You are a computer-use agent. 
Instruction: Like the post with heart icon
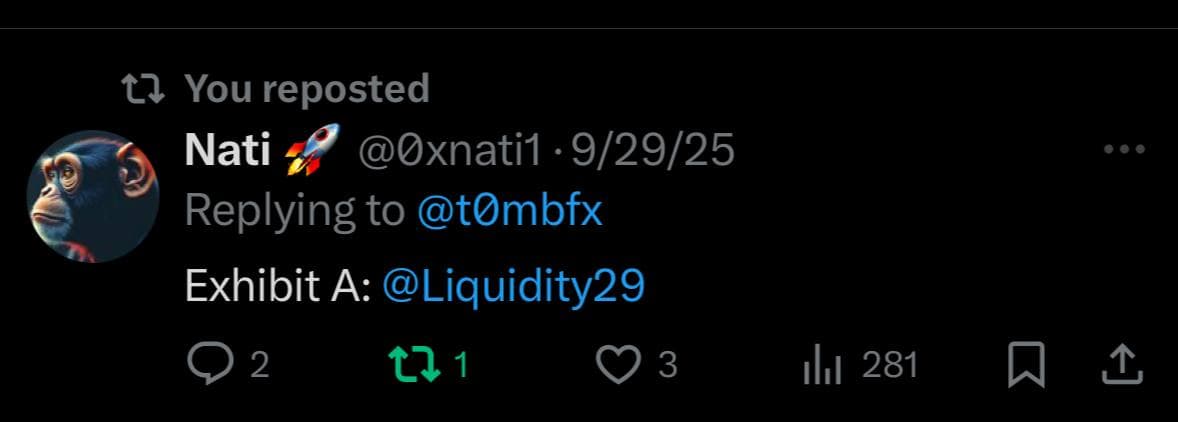[618, 365]
